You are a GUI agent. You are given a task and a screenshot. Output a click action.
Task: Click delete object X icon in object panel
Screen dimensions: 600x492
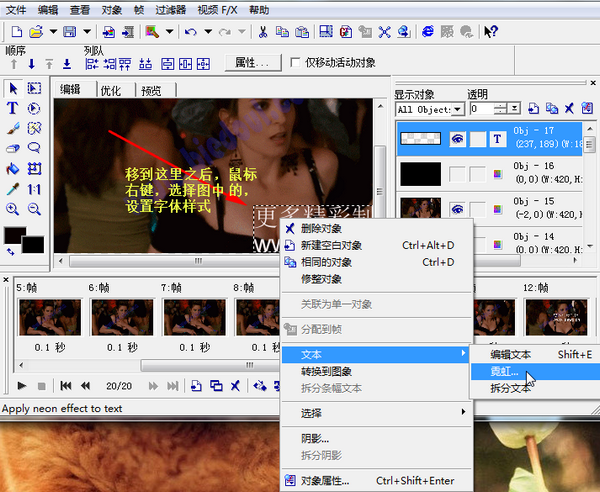[x=569, y=108]
